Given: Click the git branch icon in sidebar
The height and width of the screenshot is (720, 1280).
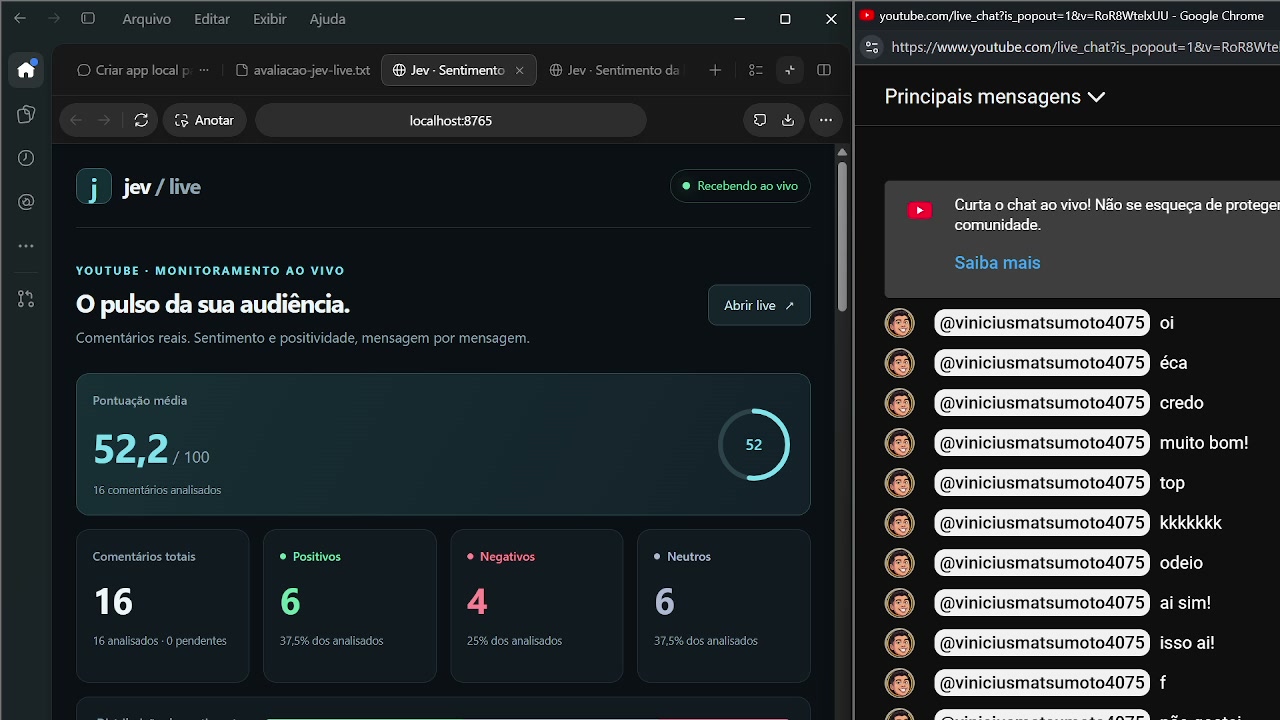Looking at the screenshot, I should coord(26,299).
